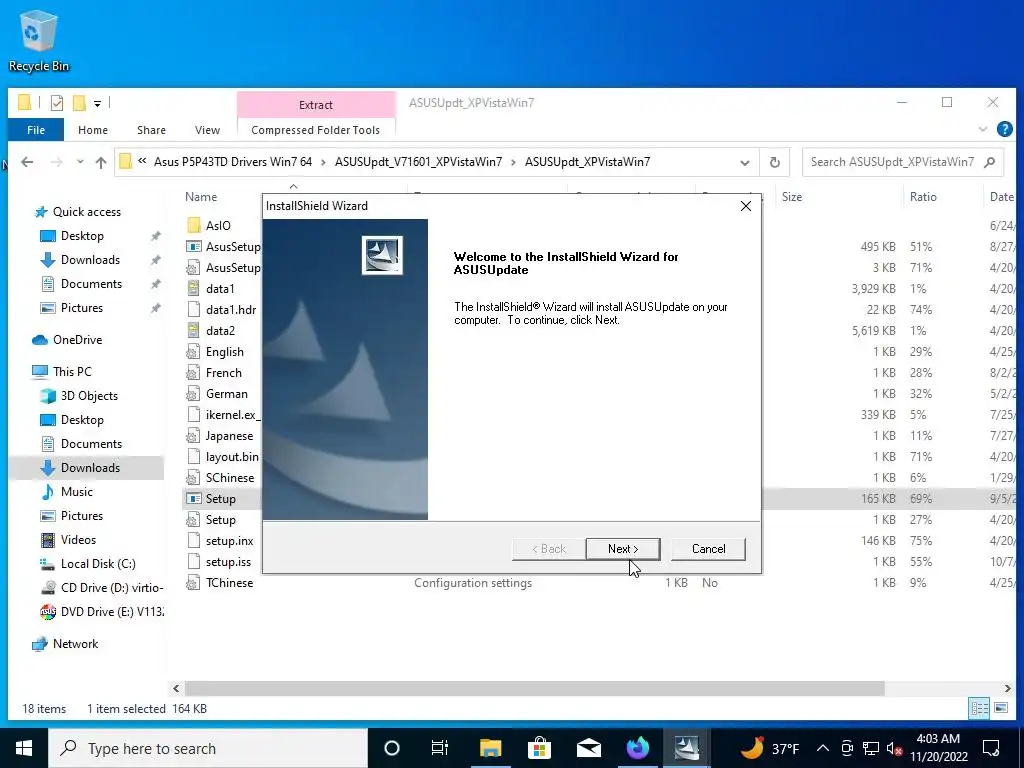
Task: Open Firefox from taskbar
Action: (637, 748)
